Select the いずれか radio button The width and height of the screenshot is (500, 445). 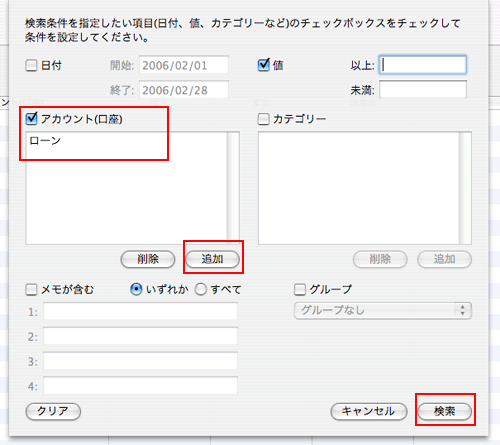click(x=136, y=289)
